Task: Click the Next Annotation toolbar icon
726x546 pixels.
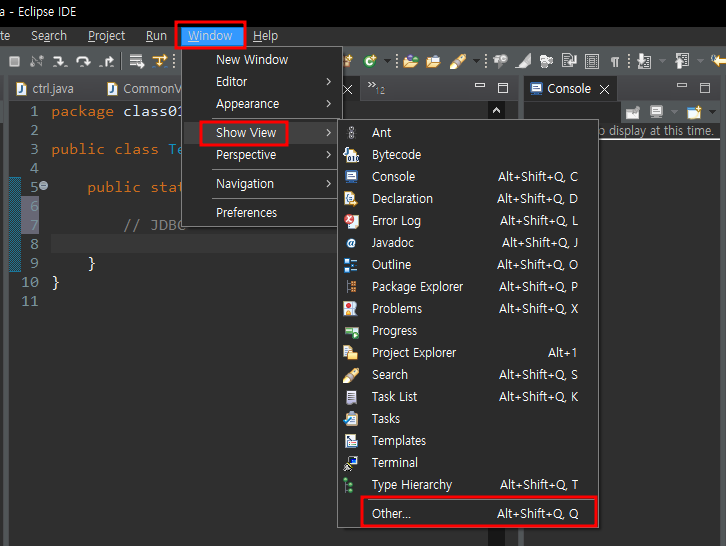Action: [644, 61]
